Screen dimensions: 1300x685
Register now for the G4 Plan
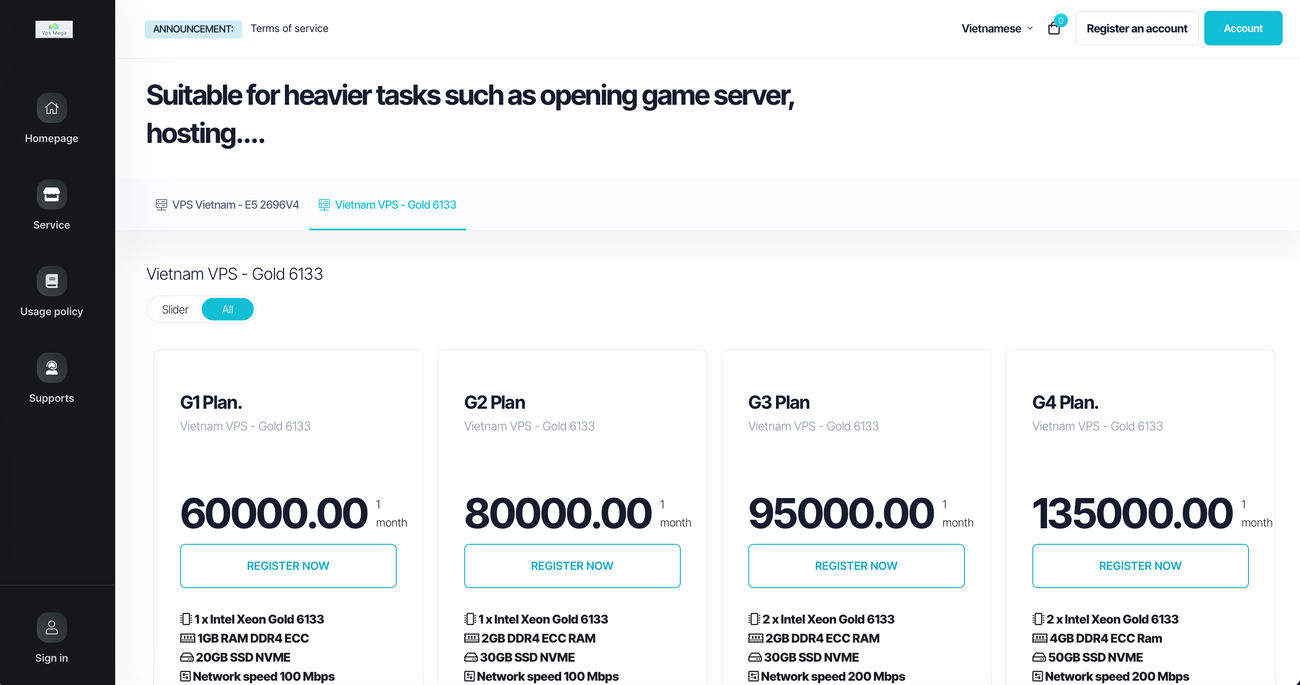pos(1140,566)
